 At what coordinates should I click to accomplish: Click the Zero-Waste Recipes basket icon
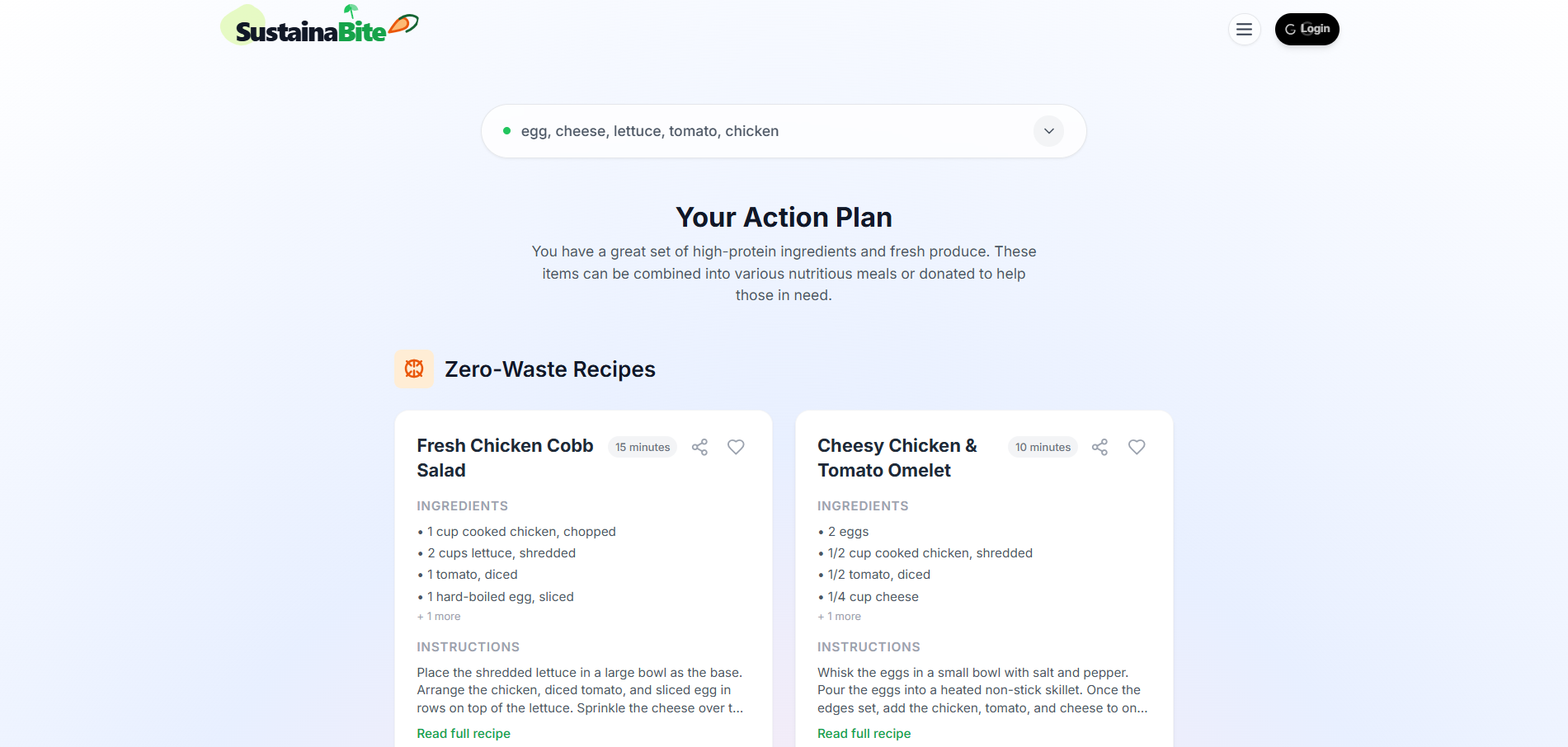413,369
